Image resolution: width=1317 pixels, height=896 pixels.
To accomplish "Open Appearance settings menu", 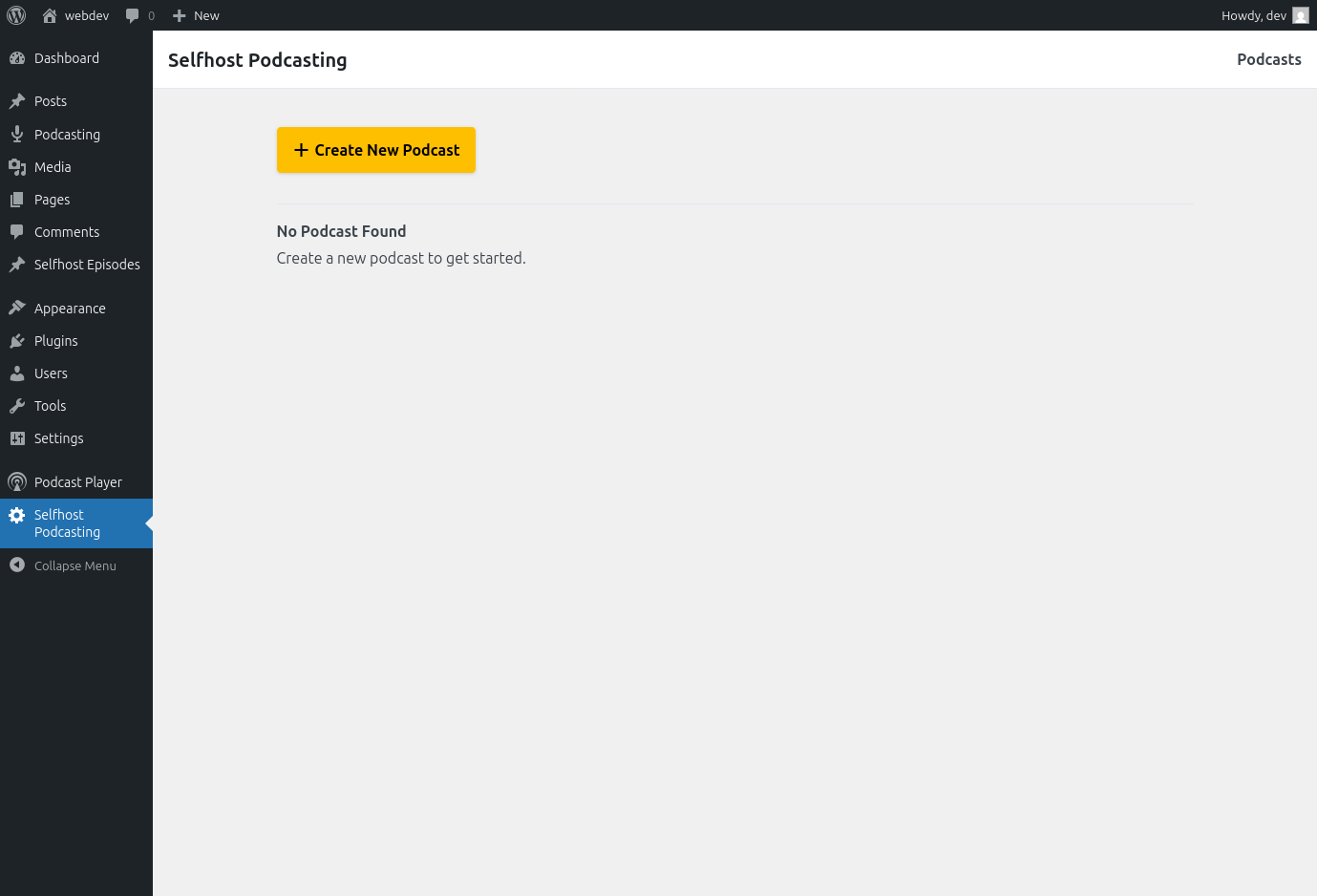I will tap(70, 309).
